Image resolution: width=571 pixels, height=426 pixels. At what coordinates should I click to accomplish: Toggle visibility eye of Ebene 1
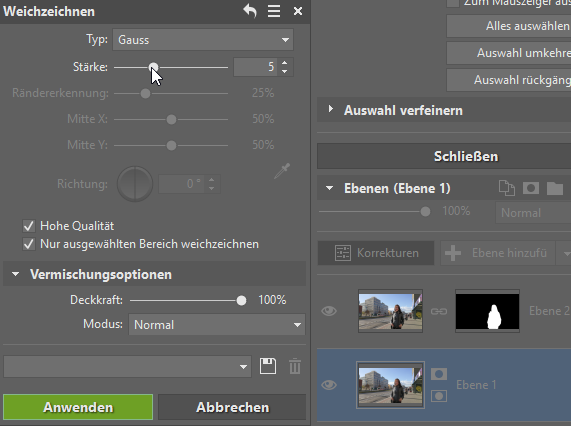329,385
